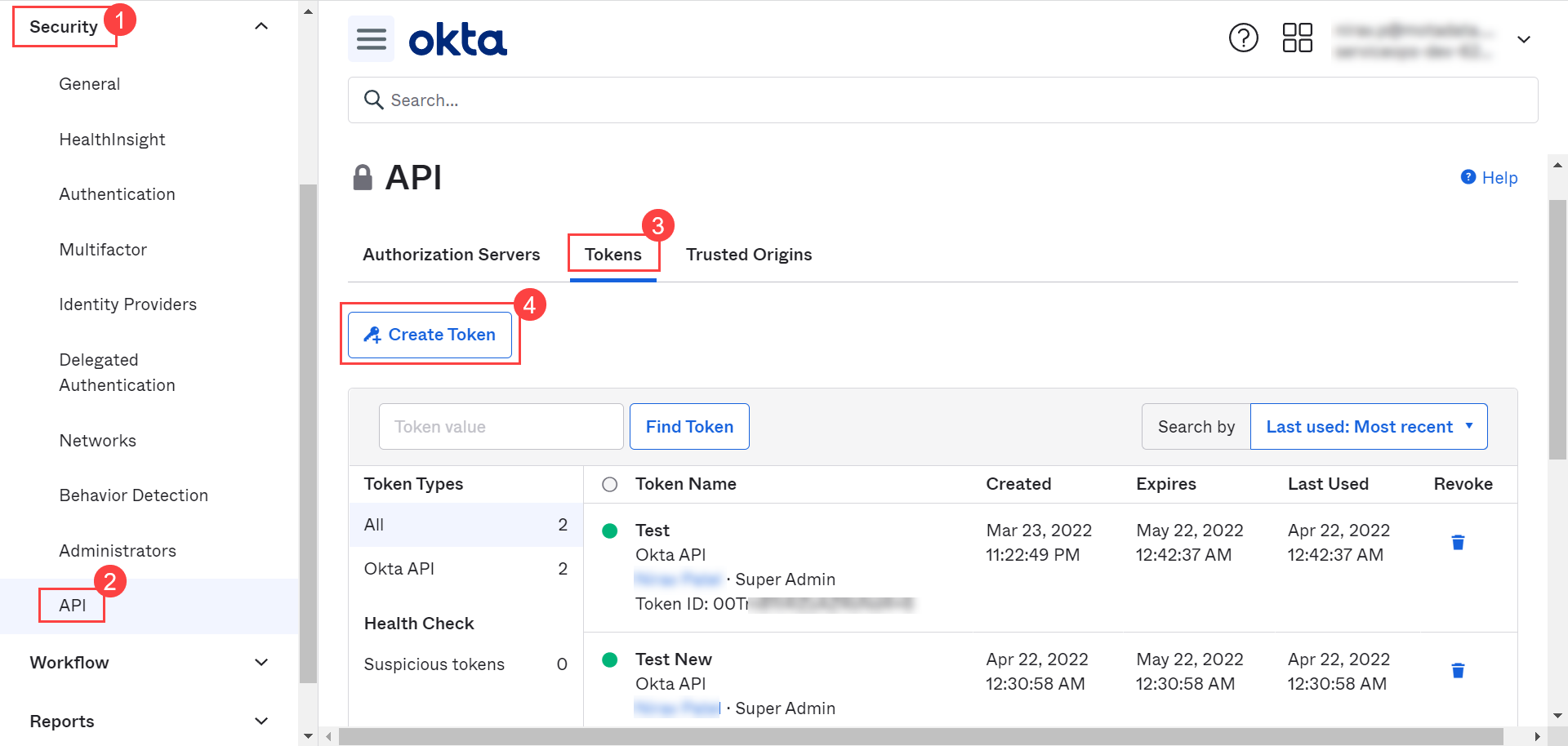Click the Test New token name
The width and height of the screenshot is (1568, 746).
pos(674,659)
